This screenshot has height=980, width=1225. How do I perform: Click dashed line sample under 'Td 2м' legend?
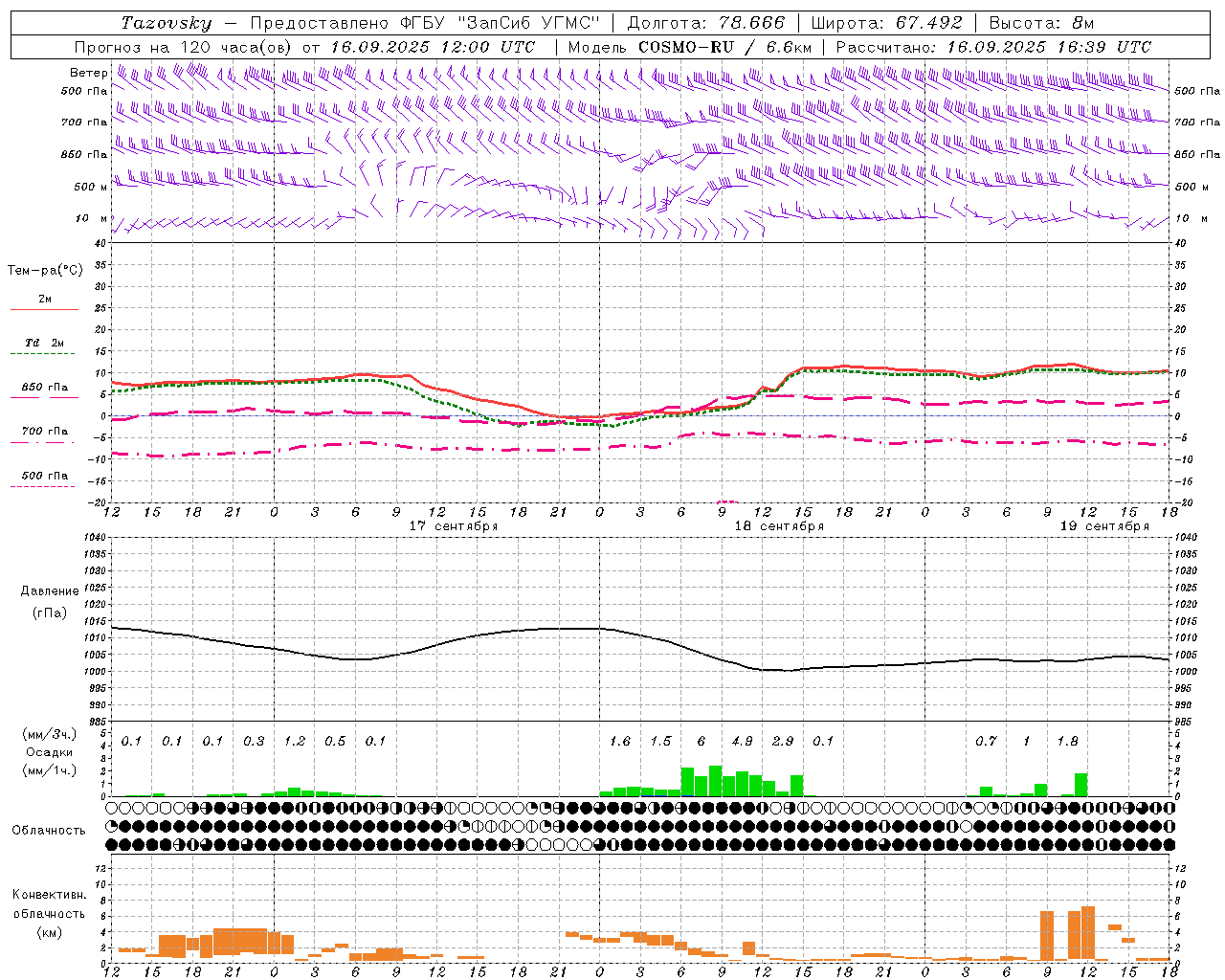click(x=42, y=354)
